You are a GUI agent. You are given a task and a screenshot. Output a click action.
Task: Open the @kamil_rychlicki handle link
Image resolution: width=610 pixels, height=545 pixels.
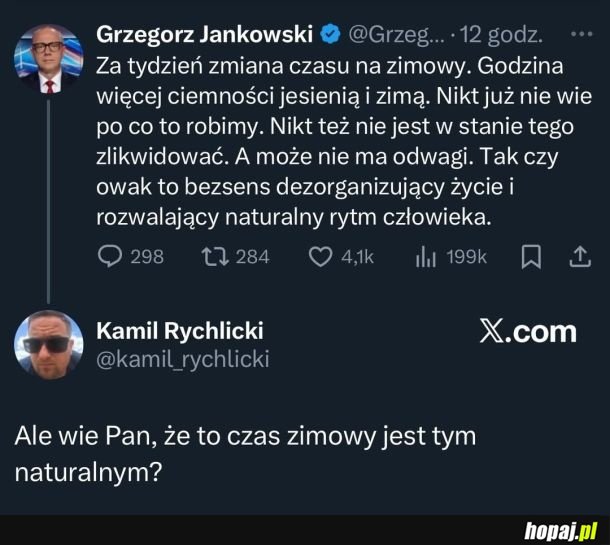(183, 359)
